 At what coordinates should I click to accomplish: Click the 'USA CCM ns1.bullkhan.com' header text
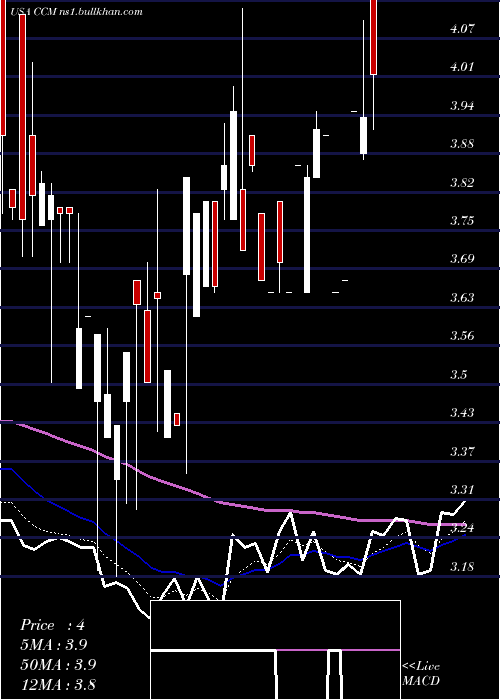click(75, 12)
